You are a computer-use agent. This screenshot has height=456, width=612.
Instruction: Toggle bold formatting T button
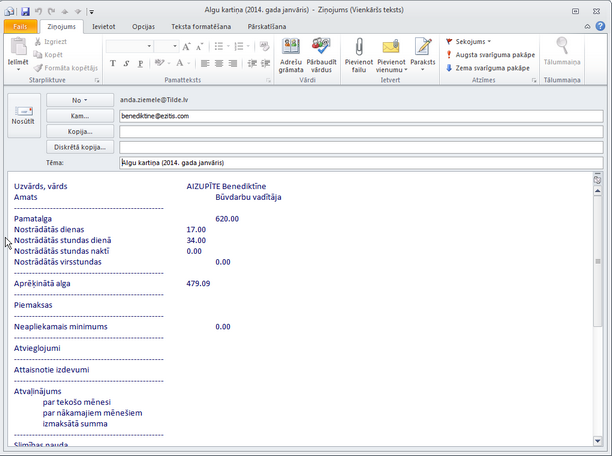[x=113, y=63]
